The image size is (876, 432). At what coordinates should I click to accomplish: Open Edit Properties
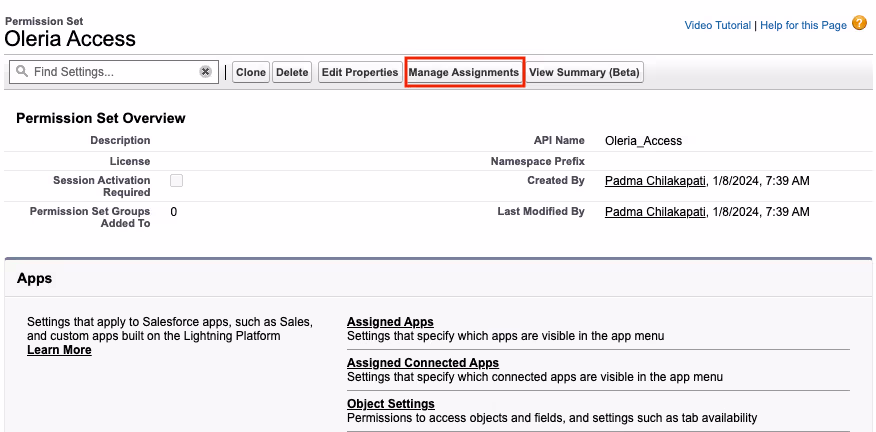click(x=360, y=72)
